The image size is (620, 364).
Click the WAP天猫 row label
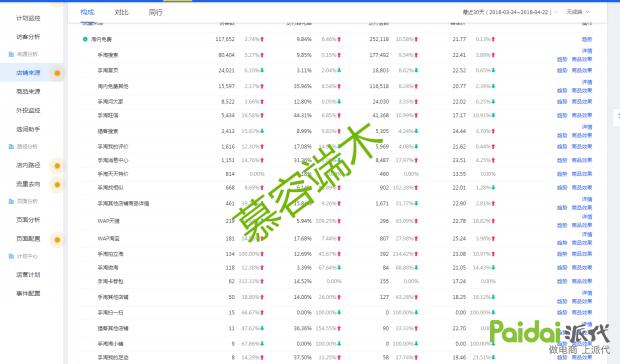pos(108,221)
